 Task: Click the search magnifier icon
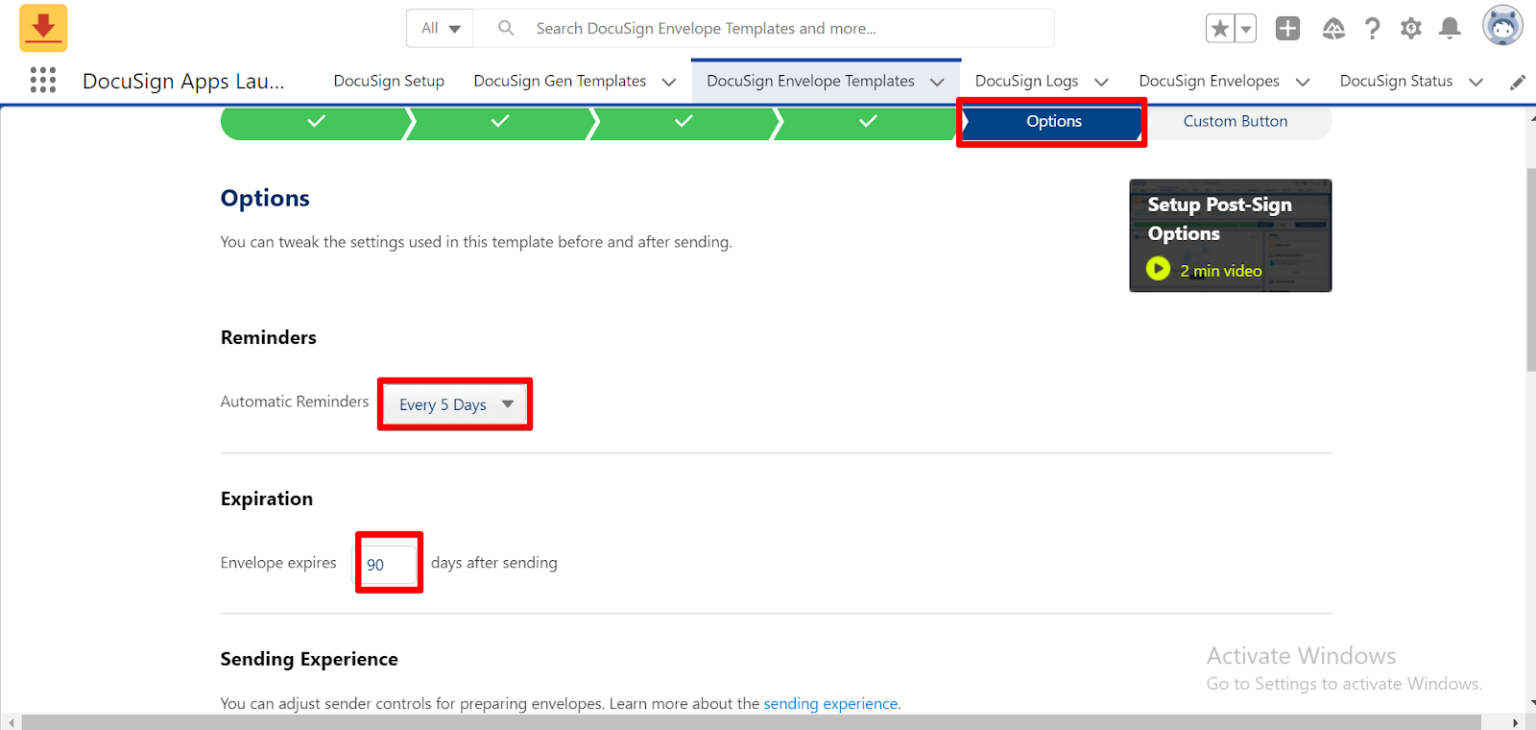506,28
